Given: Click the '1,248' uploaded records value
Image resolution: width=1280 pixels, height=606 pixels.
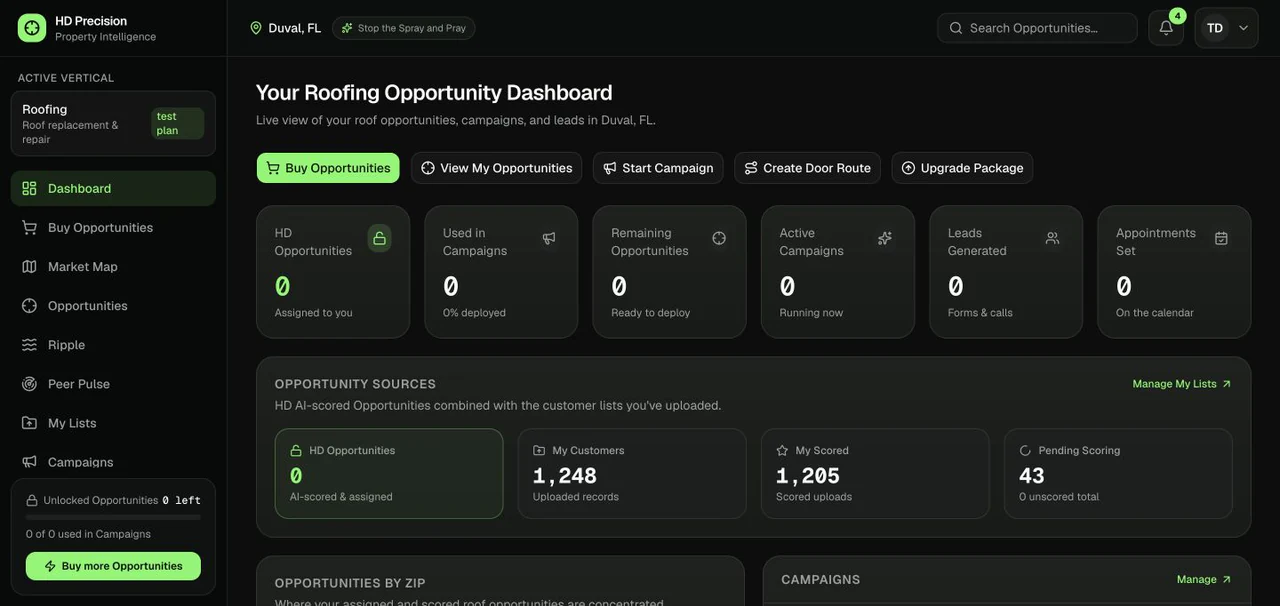Looking at the screenshot, I should point(565,476).
